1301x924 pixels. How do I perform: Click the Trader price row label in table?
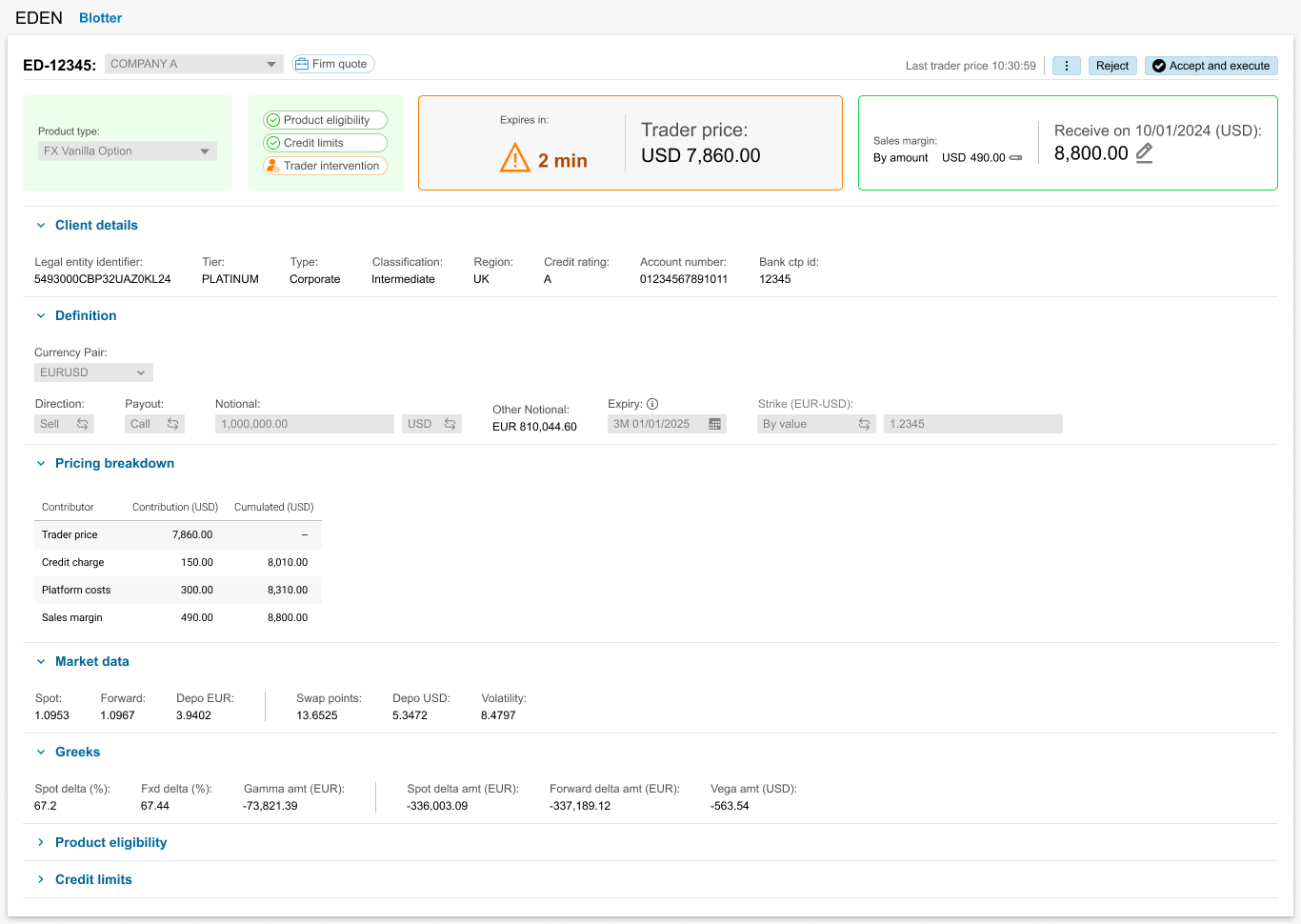click(x=70, y=534)
